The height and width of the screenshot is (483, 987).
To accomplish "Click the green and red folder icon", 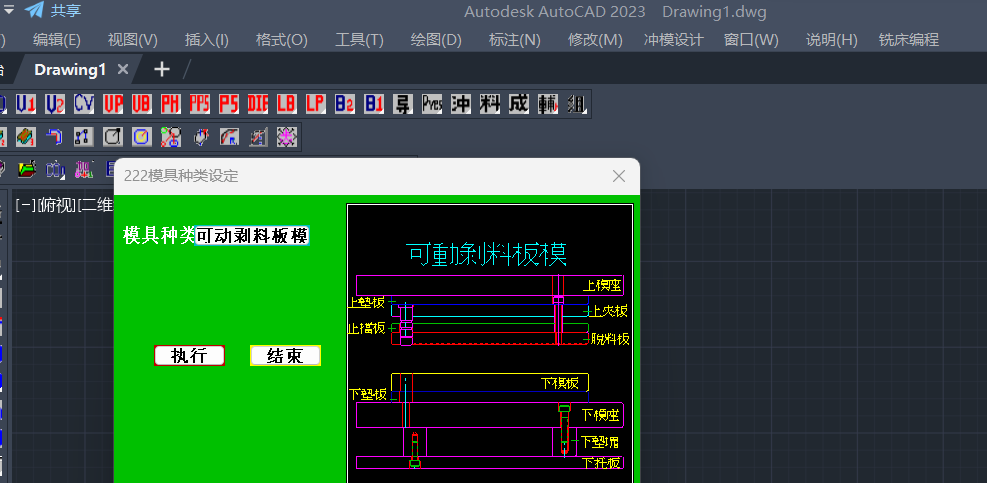I will click(26, 168).
